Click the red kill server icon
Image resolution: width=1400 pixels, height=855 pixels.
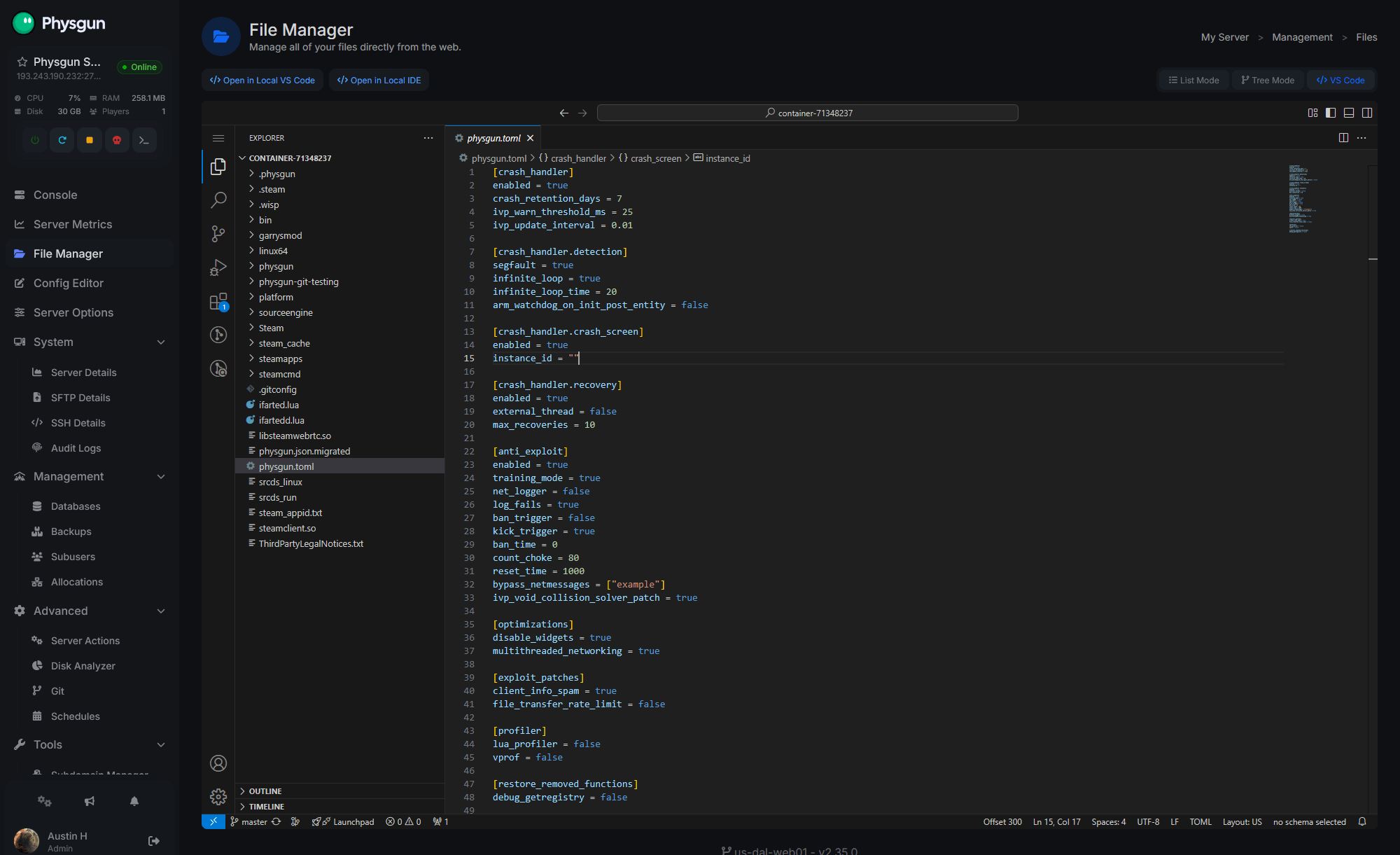pyautogui.click(x=117, y=140)
